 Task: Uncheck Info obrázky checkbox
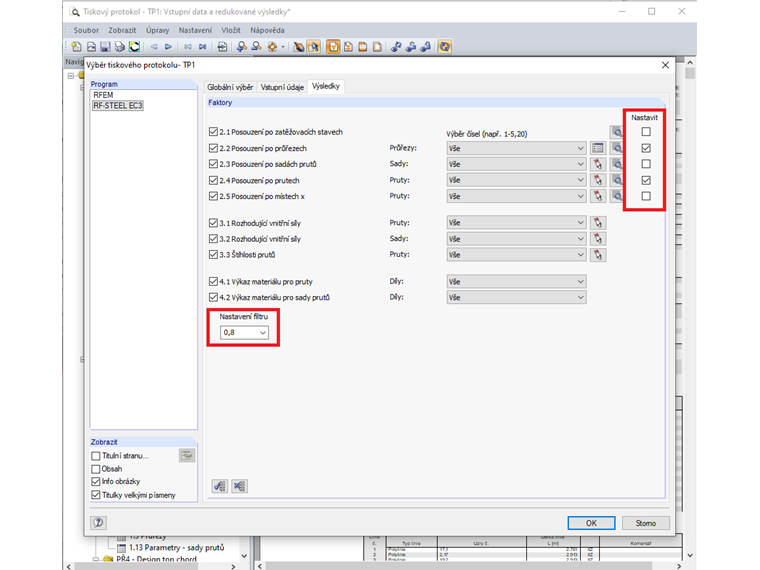coord(95,482)
